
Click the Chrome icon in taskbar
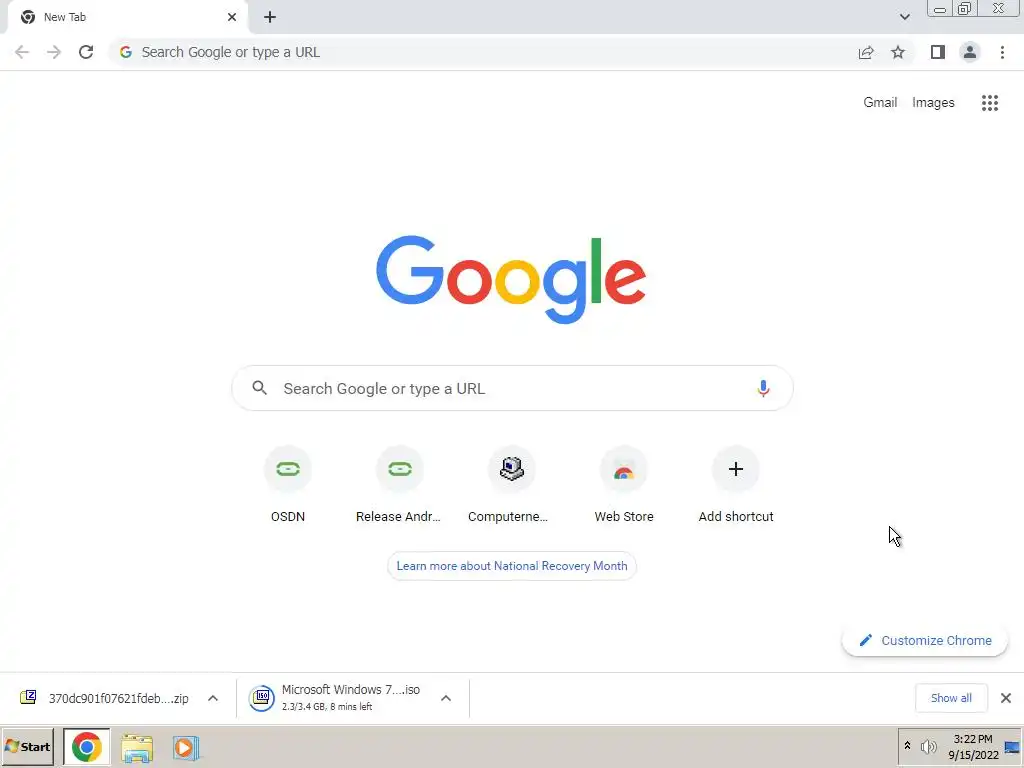pyautogui.click(x=87, y=747)
